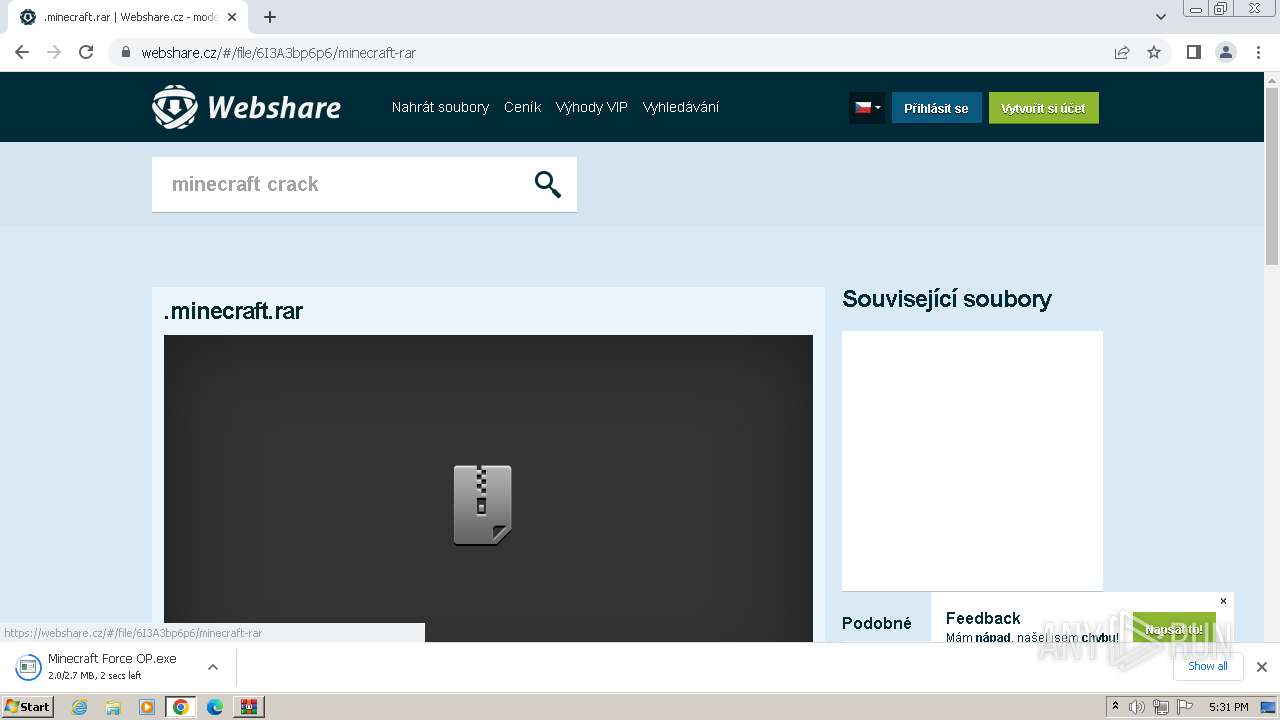
Task: Click the Webshare logo
Action: coord(246,107)
